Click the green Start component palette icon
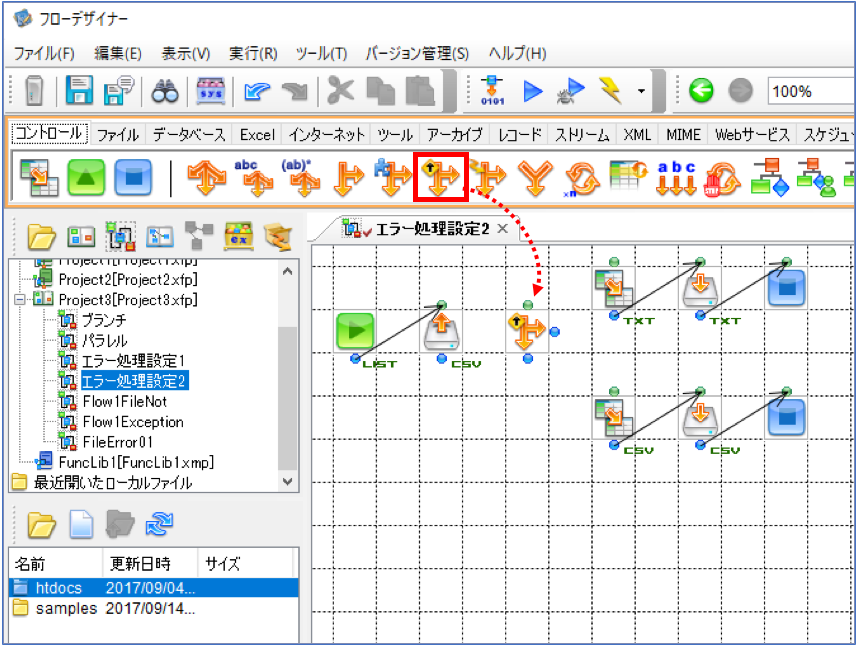Viewport: 858px width, 647px height. click(x=86, y=177)
